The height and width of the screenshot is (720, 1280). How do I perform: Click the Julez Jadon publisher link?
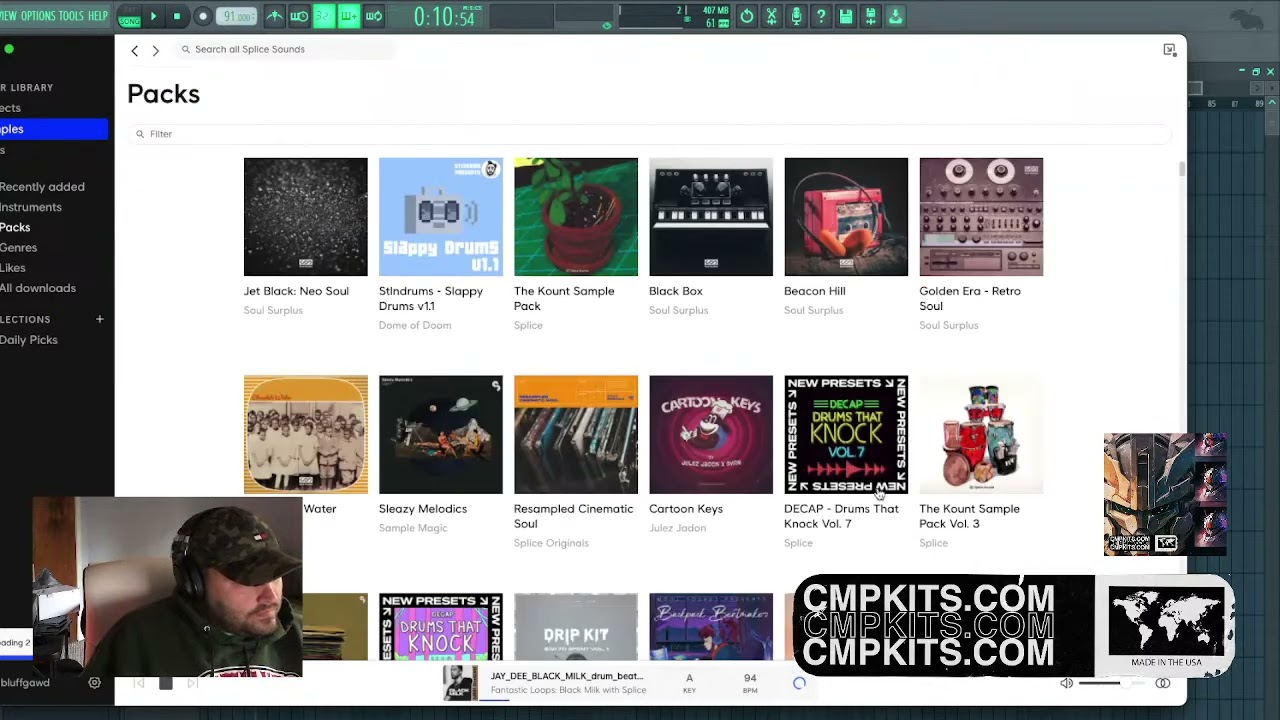click(678, 528)
